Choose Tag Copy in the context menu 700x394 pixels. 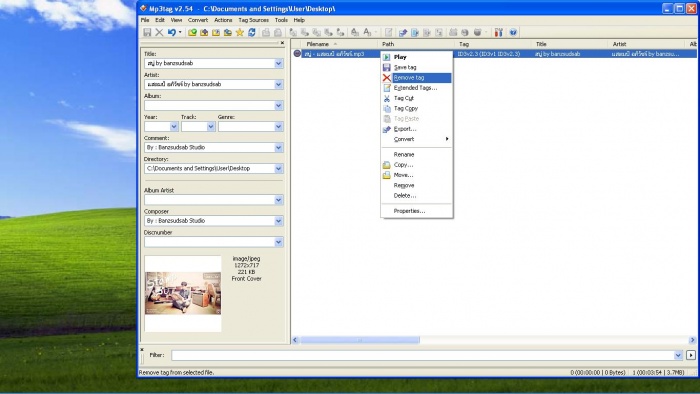[417, 108]
